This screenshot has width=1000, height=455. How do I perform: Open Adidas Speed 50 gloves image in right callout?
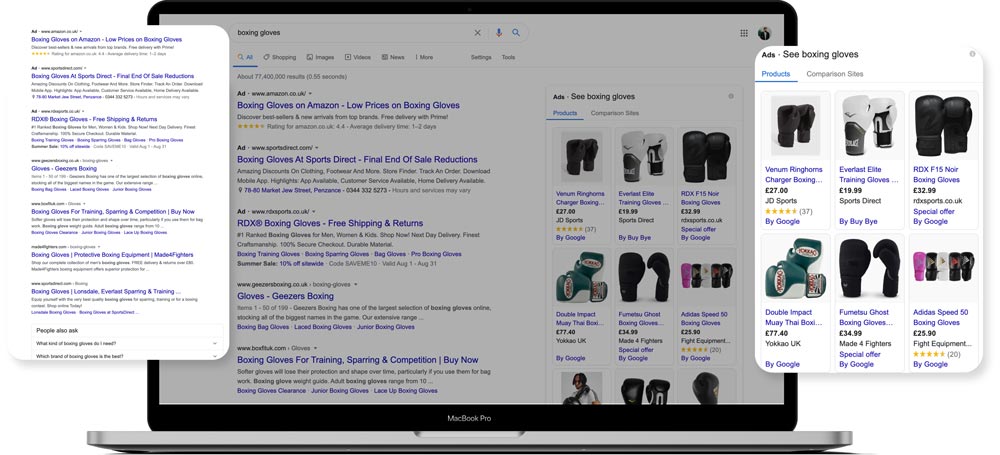coord(943,266)
